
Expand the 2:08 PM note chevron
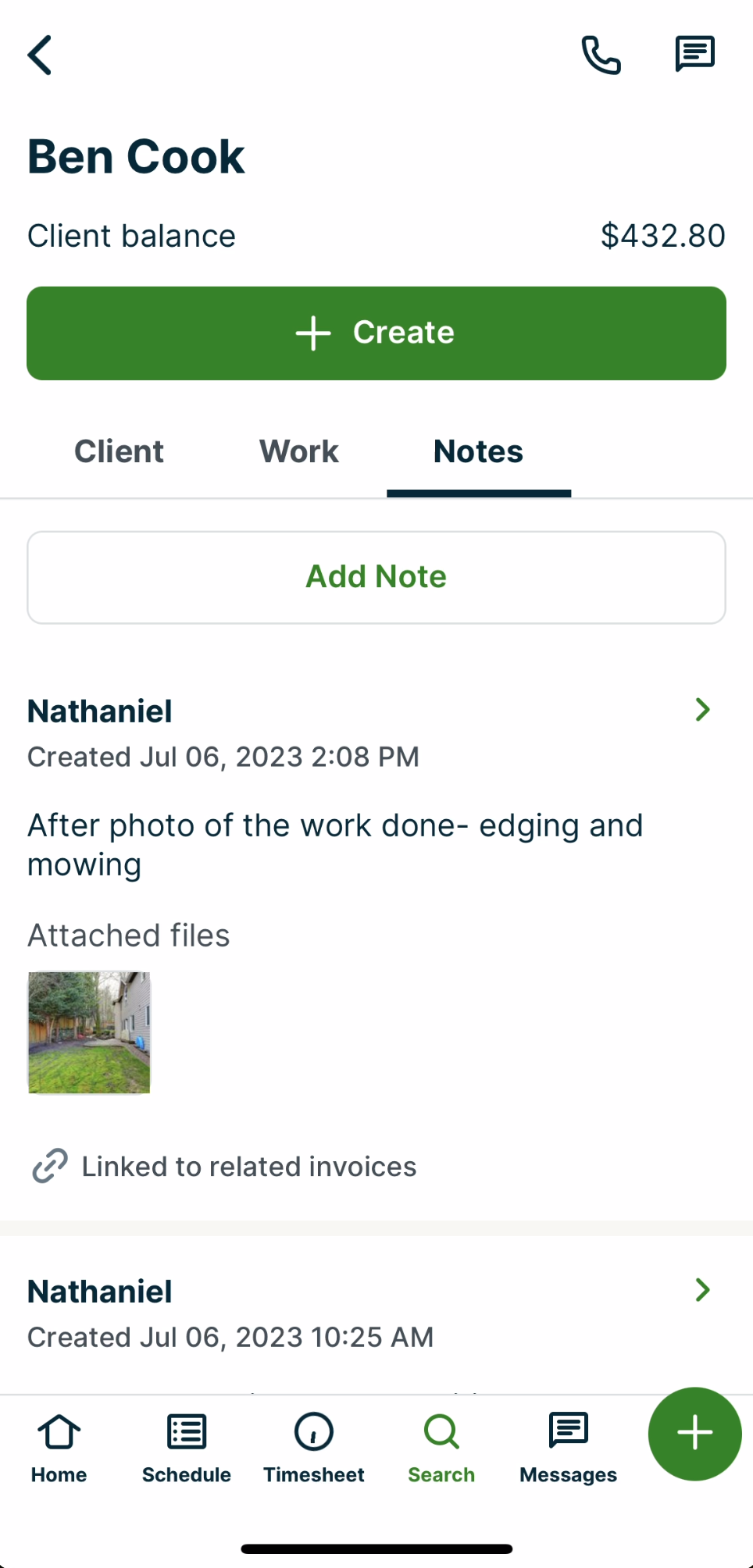(x=702, y=710)
